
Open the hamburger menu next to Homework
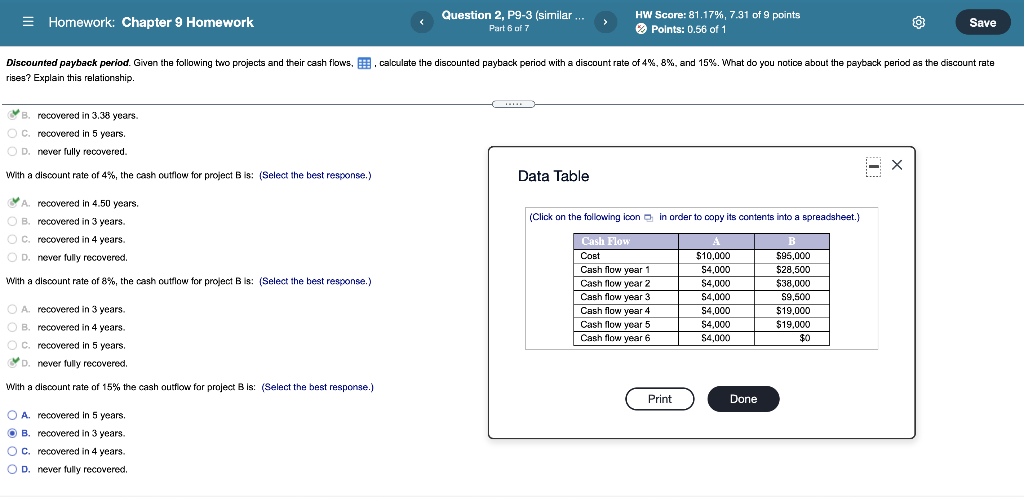pyautogui.click(x=27, y=22)
